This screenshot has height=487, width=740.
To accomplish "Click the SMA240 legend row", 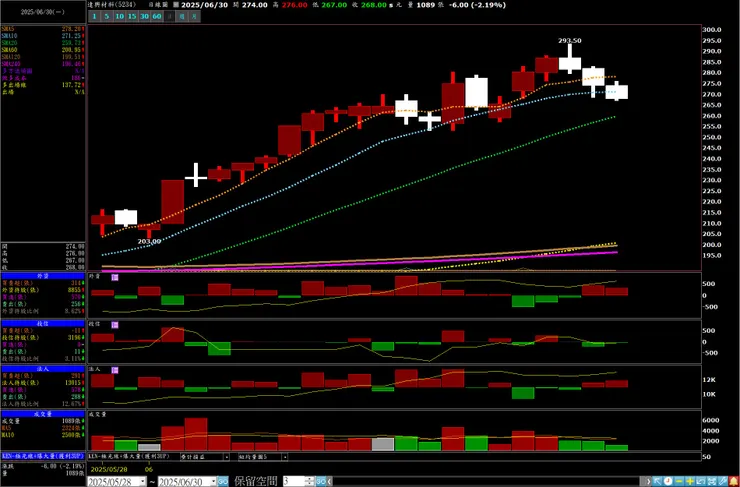I will pyautogui.click(x=43, y=63).
